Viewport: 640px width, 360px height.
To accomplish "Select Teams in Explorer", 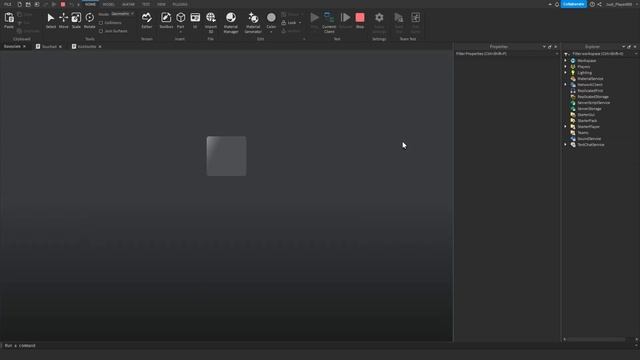I will pos(582,133).
